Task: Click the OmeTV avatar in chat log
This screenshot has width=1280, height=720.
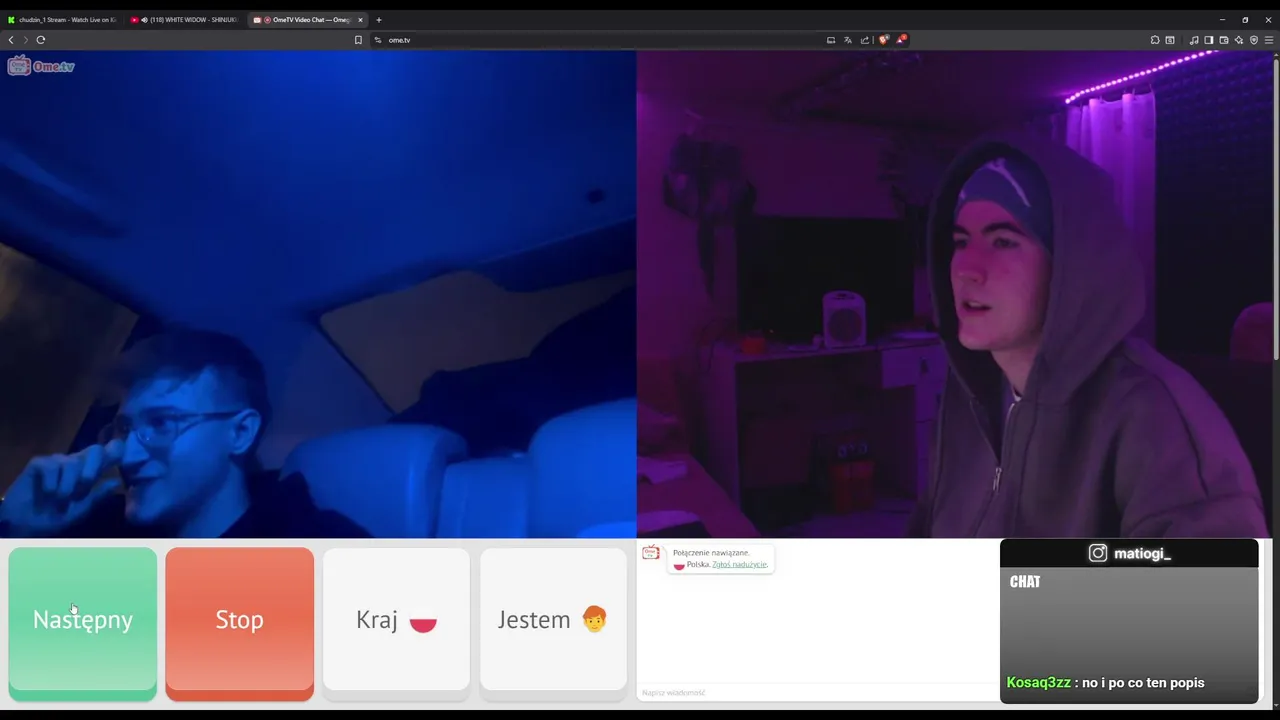Action: click(651, 553)
